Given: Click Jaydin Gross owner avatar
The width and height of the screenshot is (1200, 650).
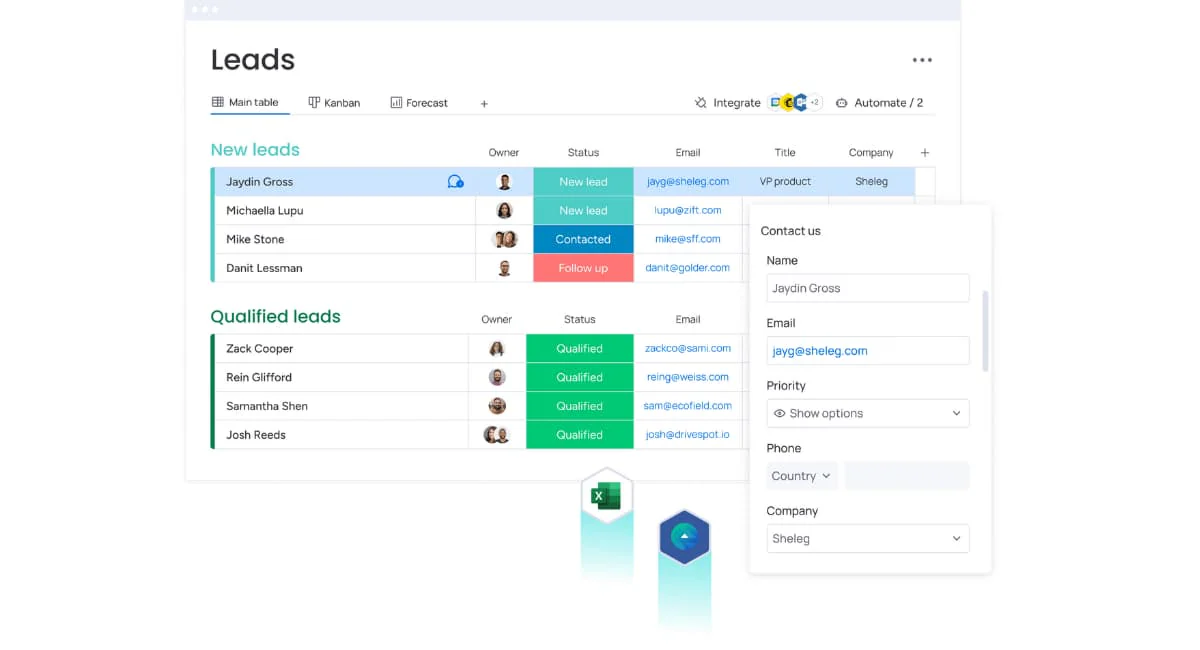Looking at the screenshot, I should [x=504, y=182].
